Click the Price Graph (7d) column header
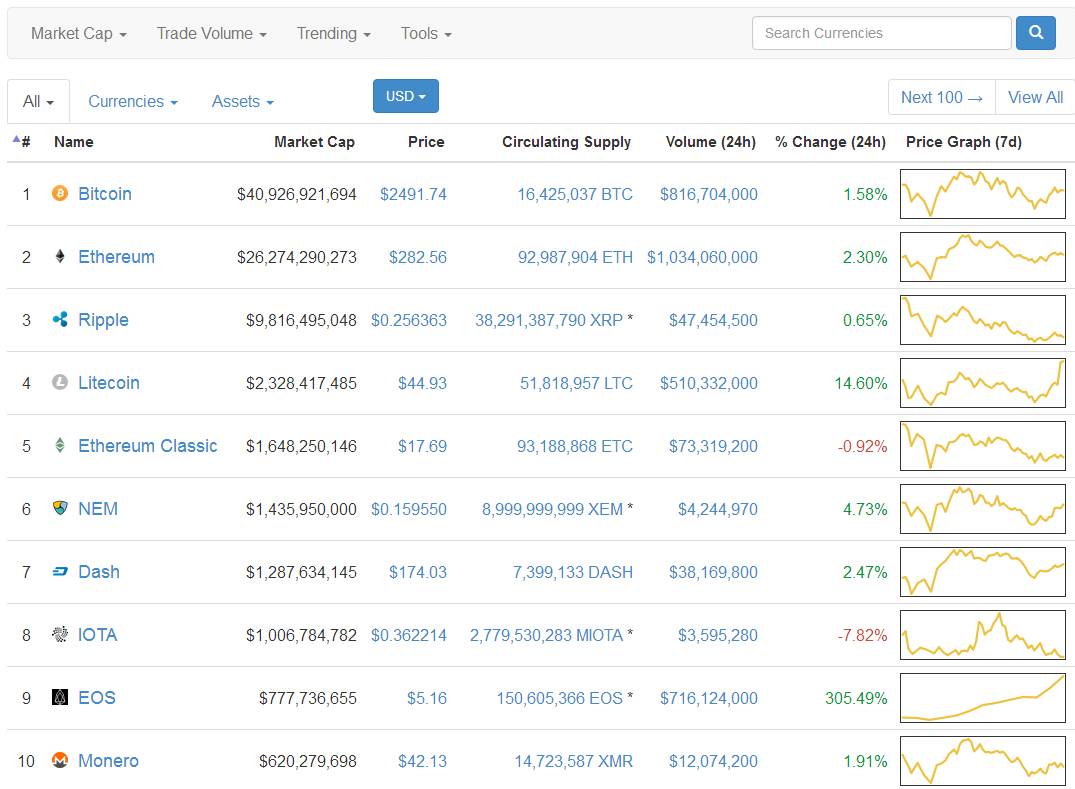This screenshot has height=789, width=1075. click(964, 142)
